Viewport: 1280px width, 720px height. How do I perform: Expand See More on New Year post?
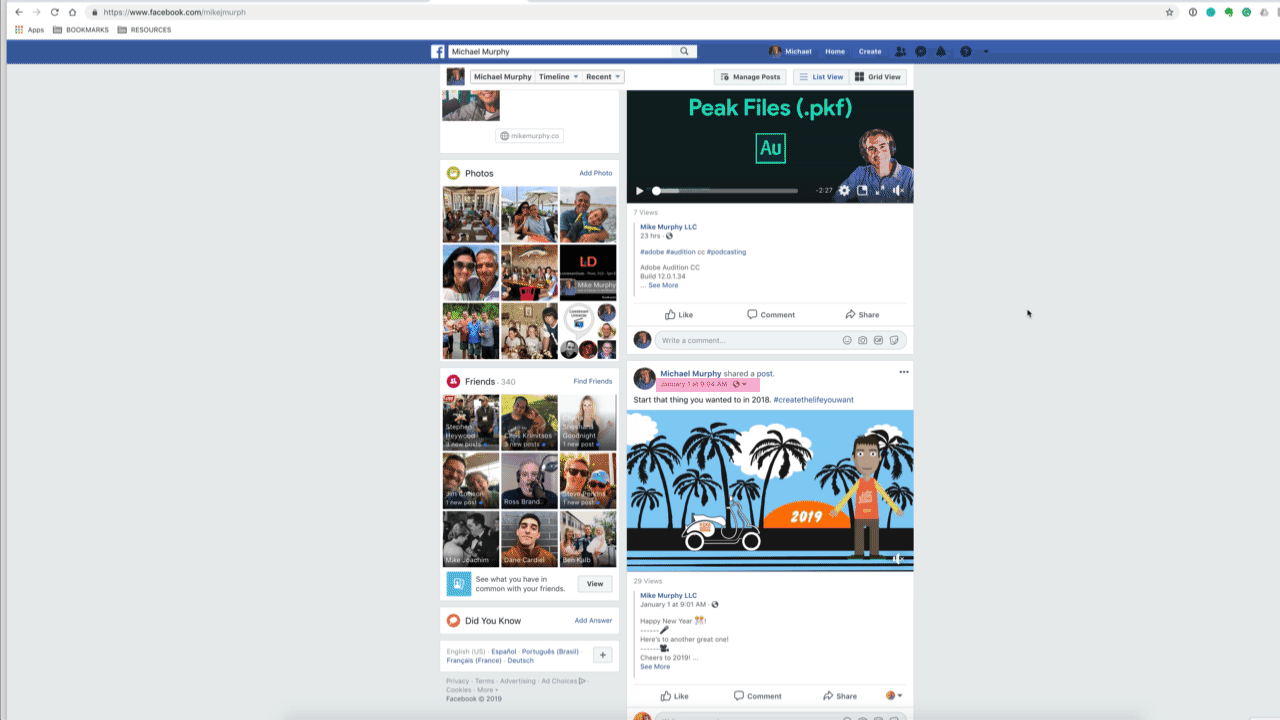tap(655, 666)
